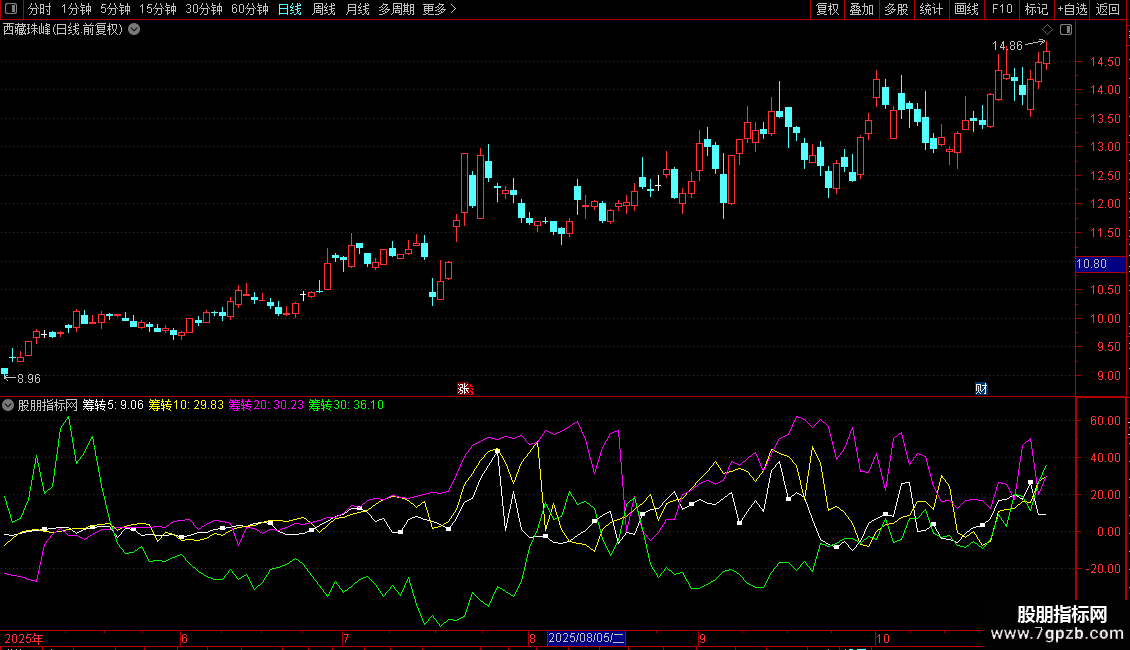Click the 股朋指标网 indicator name
Screen dimensions: 1130x650
pos(48,405)
